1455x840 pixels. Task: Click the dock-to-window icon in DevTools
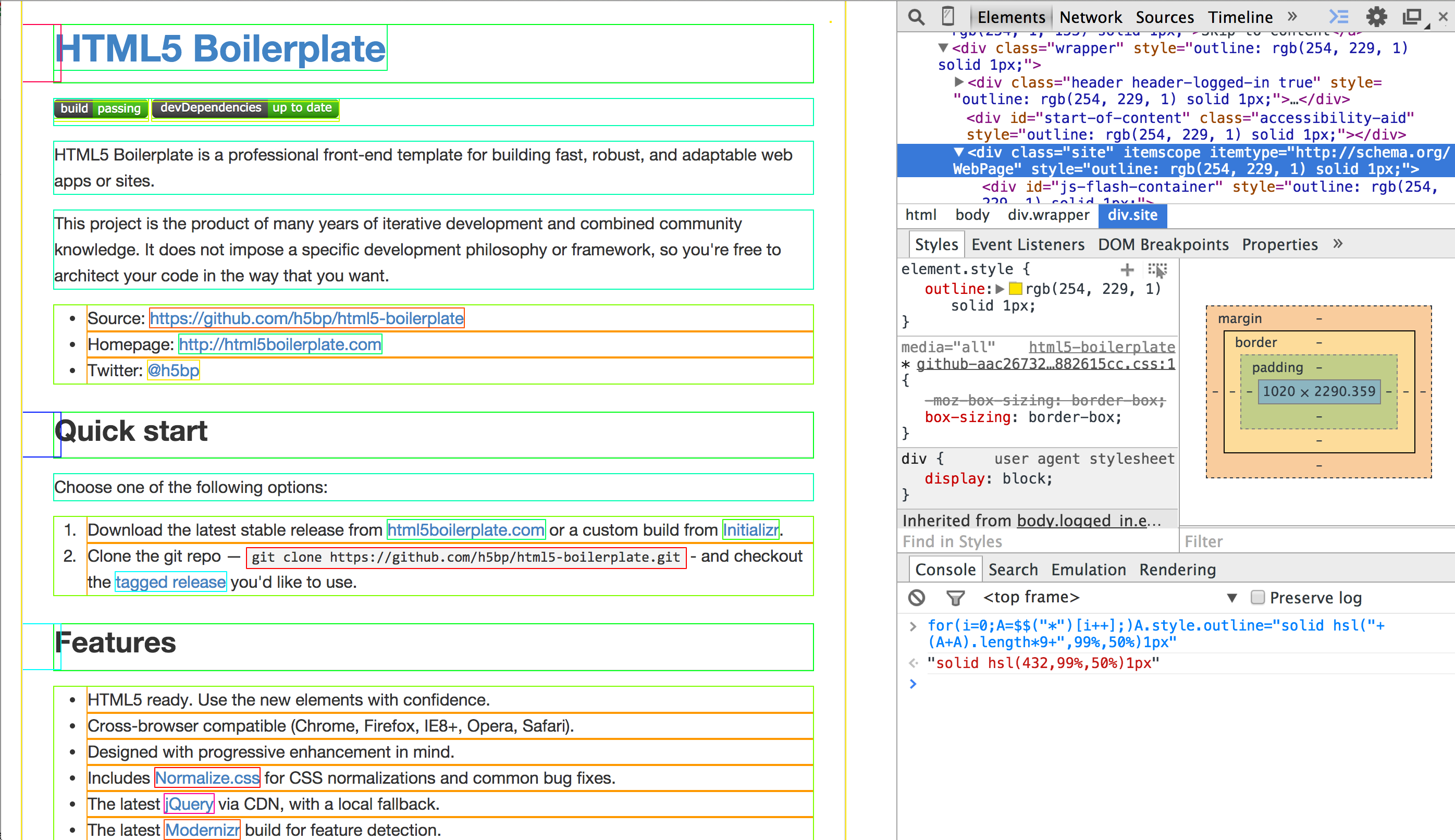click(1412, 17)
